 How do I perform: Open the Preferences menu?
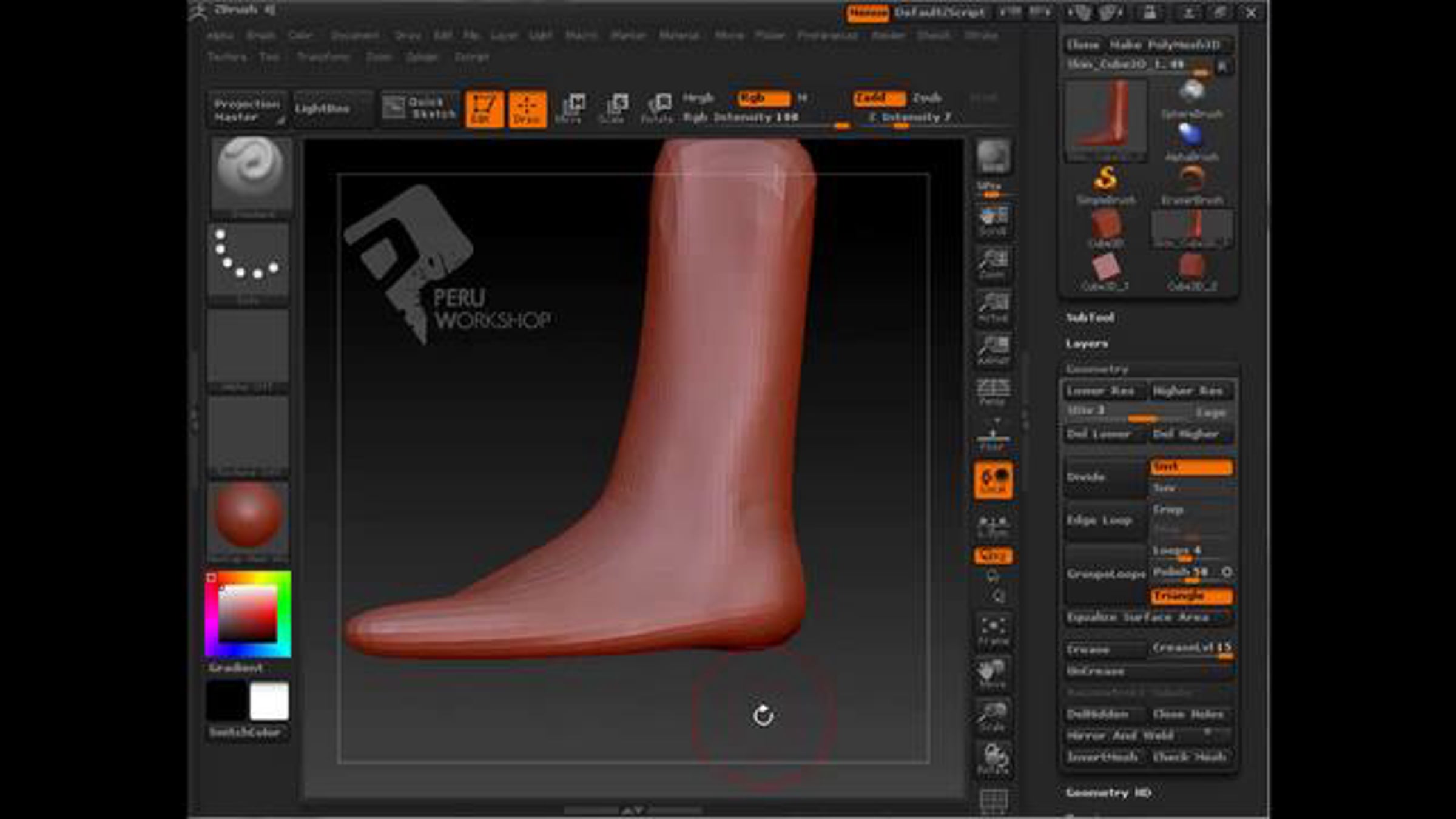pyautogui.click(x=827, y=36)
